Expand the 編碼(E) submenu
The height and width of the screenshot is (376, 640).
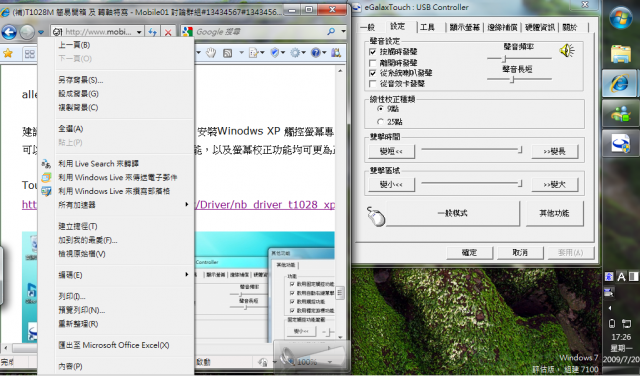point(116,275)
